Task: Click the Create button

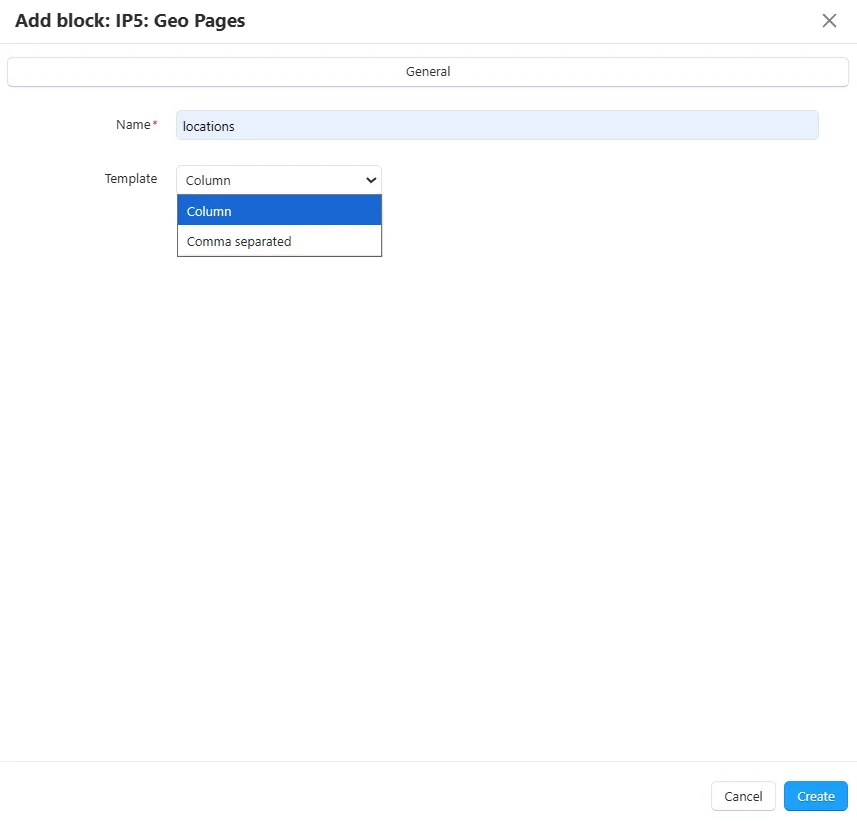Action: (815, 796)
